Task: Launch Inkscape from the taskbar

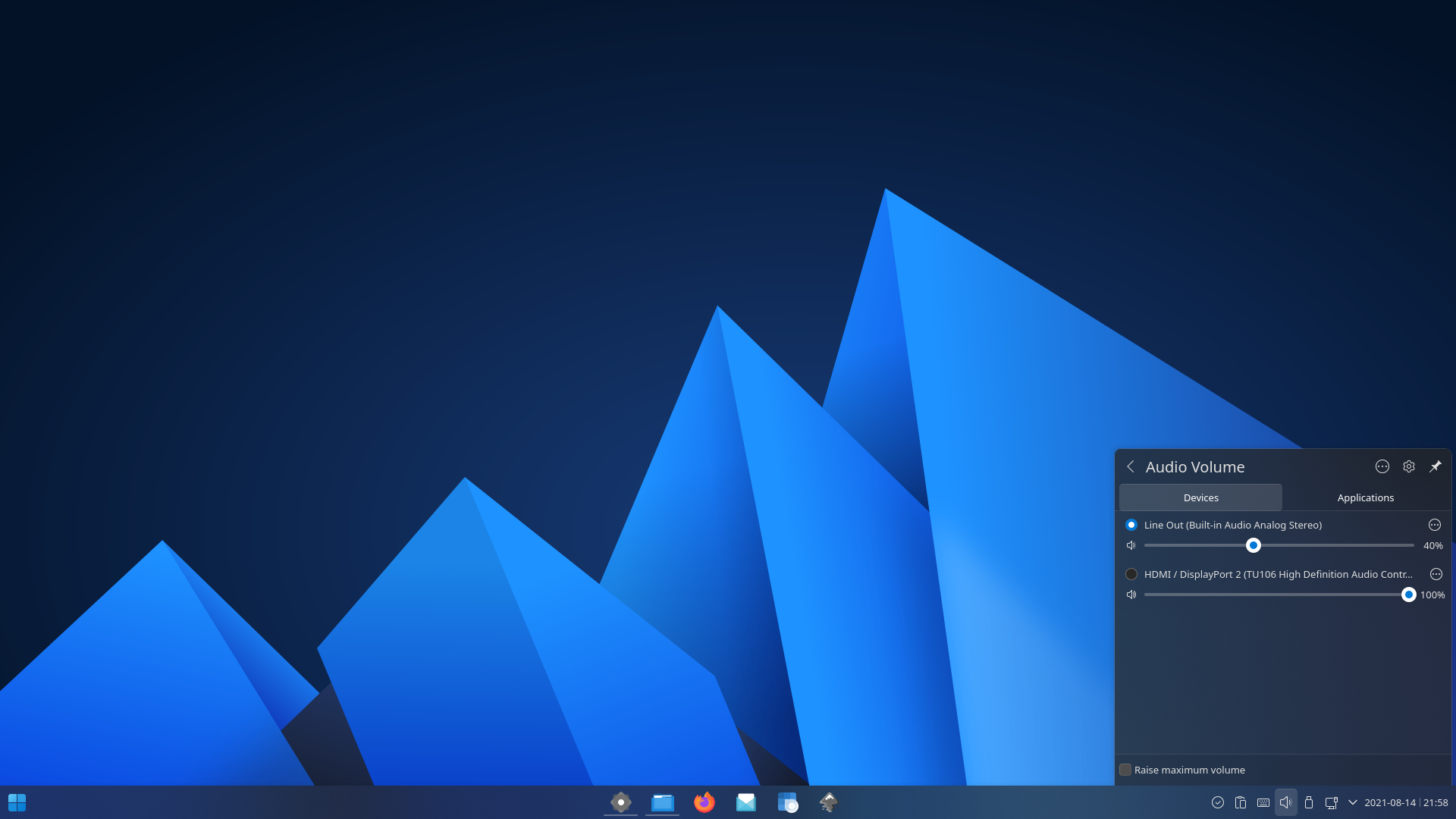Action: click(x=829, y=802)
